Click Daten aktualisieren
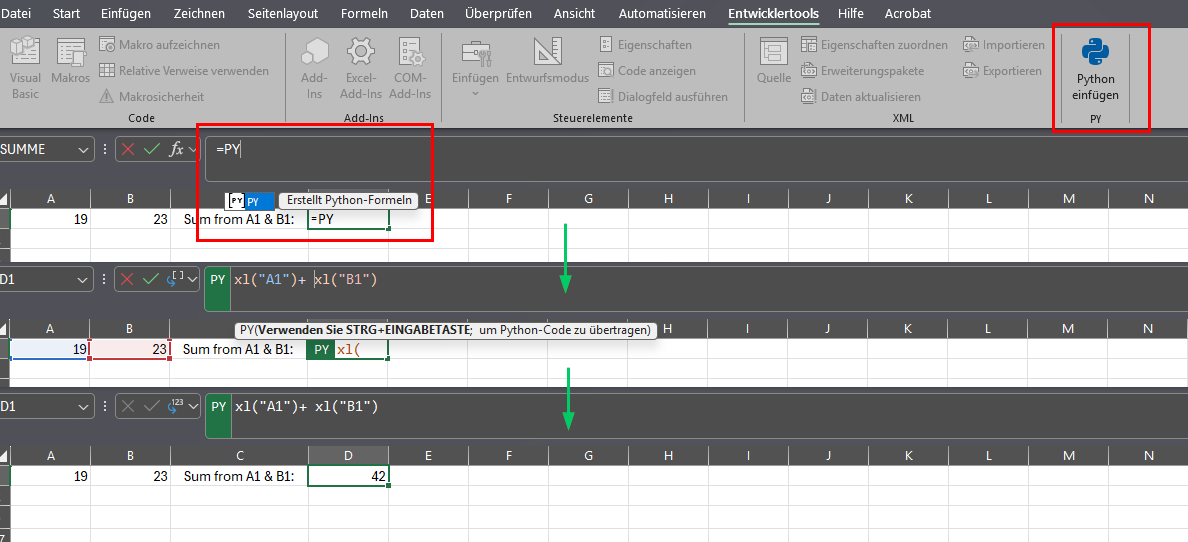 click(x=860, y=97)
